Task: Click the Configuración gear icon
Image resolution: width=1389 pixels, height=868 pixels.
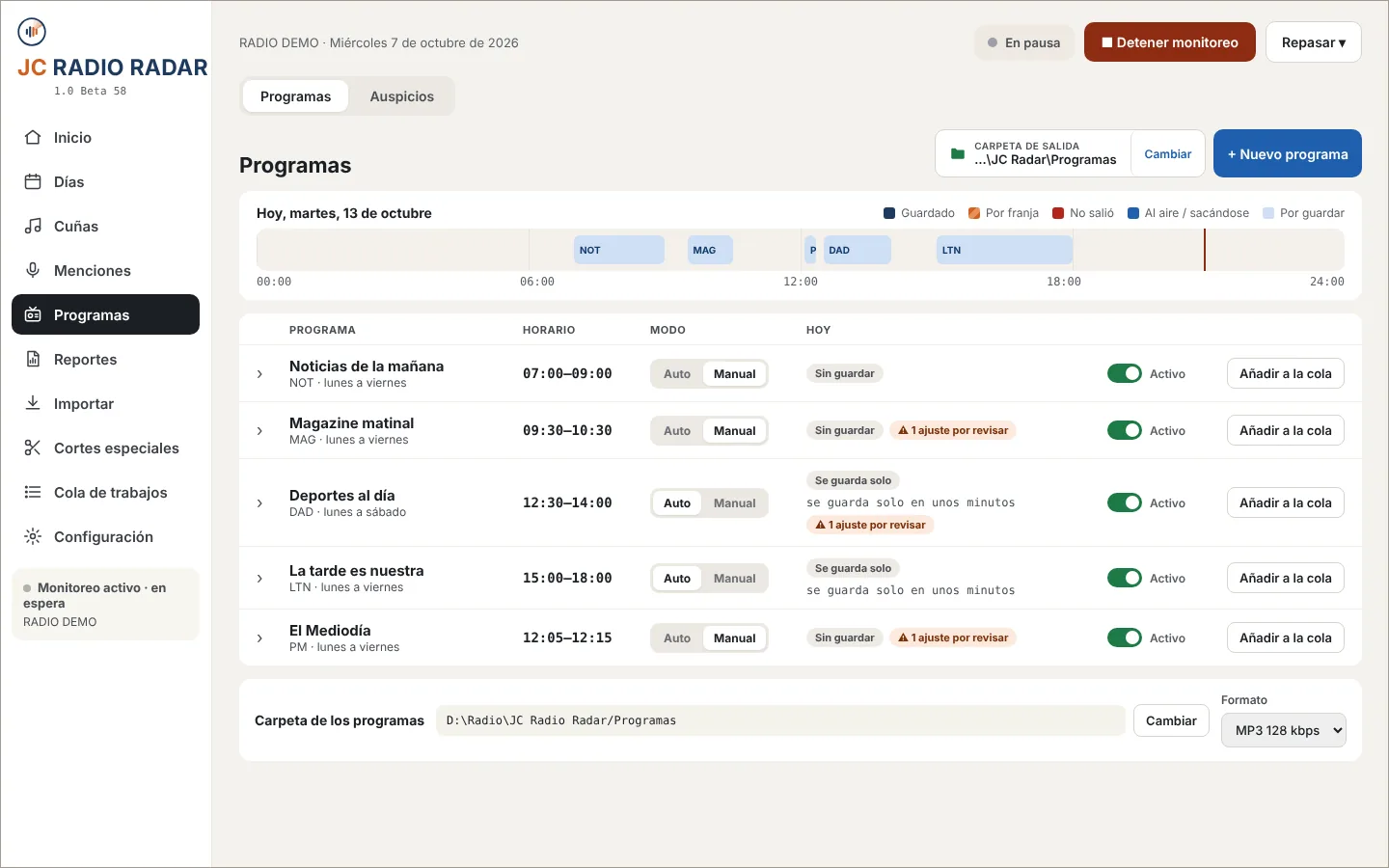Action: click(x=33, y=537)
